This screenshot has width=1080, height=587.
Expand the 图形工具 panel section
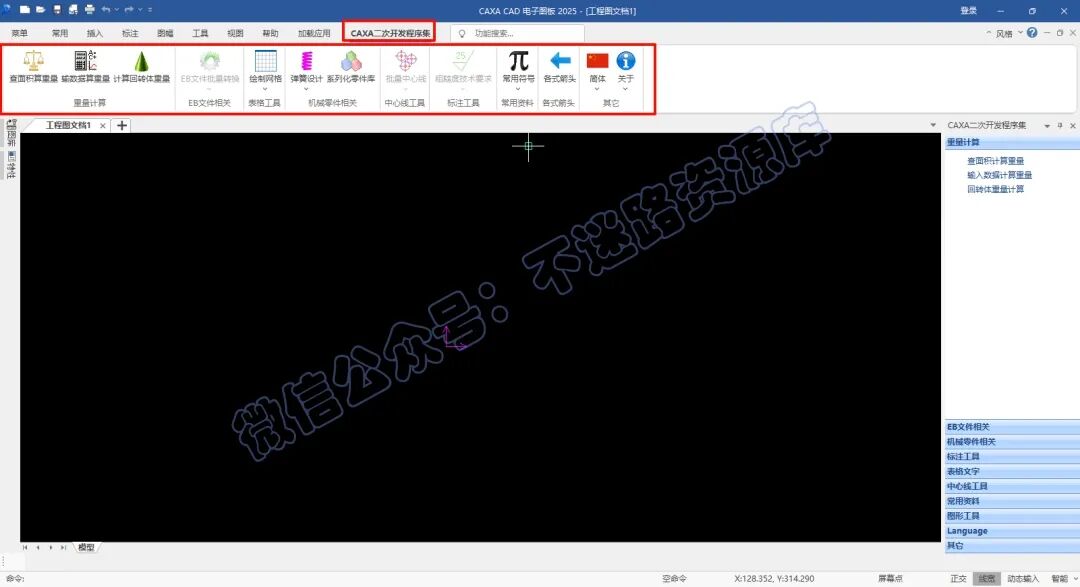[x=1011, y=516]
